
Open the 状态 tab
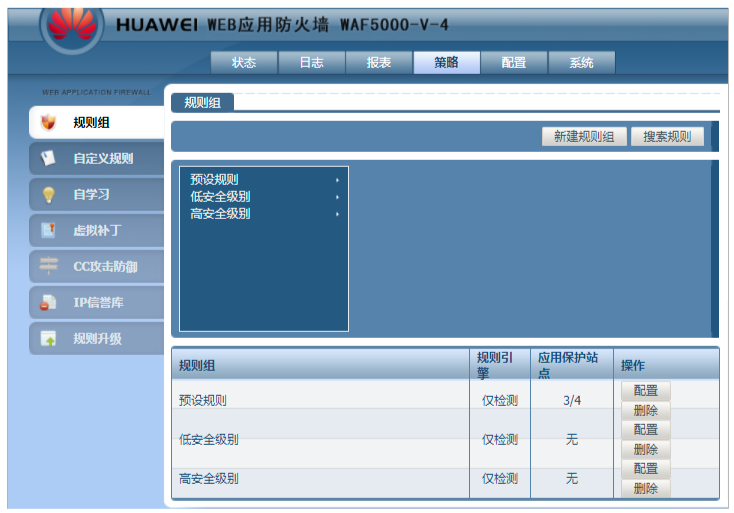coord(244,62)
